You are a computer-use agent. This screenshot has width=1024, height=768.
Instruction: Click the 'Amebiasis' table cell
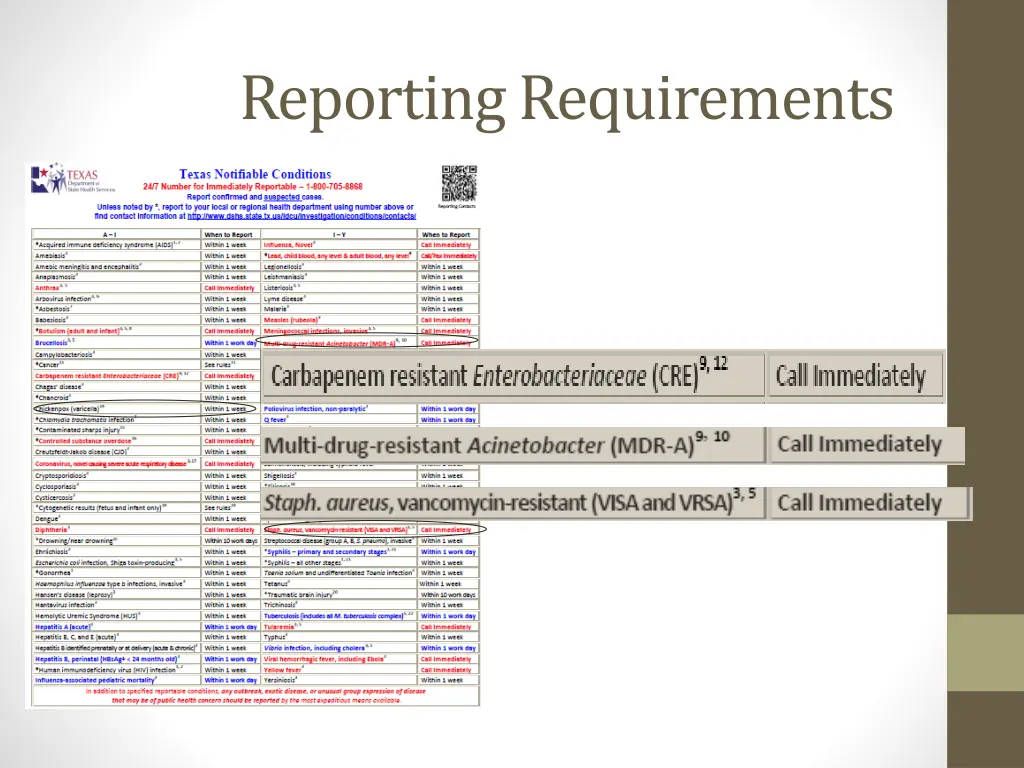click(116, 256)
